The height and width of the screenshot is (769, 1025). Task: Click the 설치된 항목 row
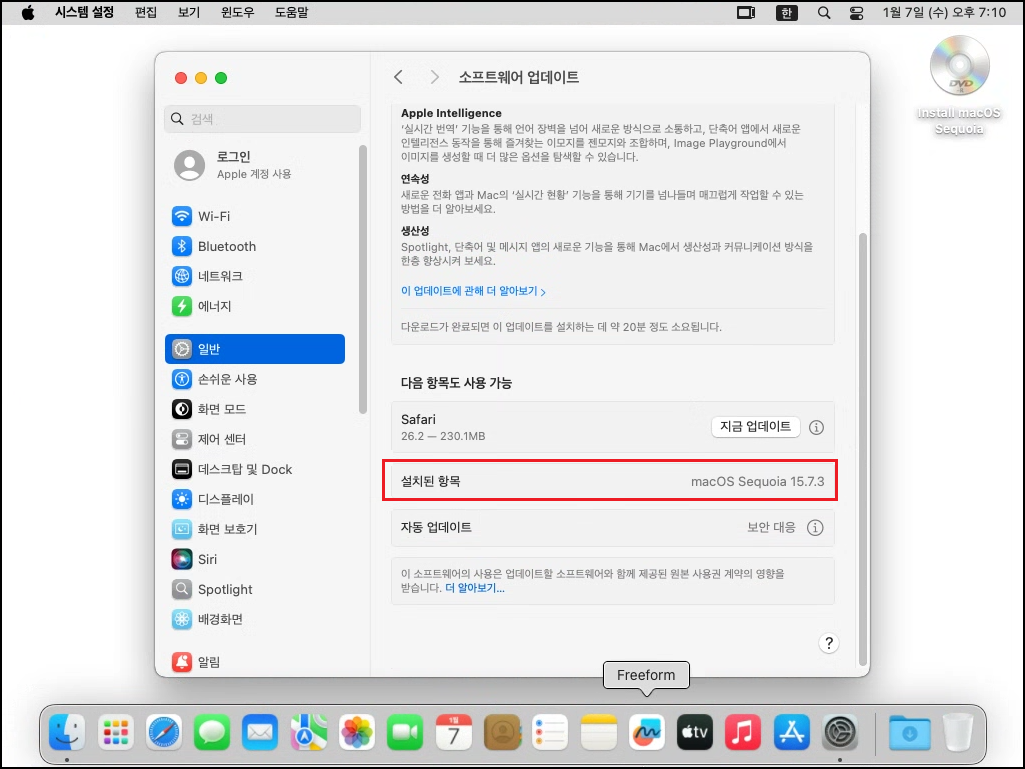click(x=613, y=481)
